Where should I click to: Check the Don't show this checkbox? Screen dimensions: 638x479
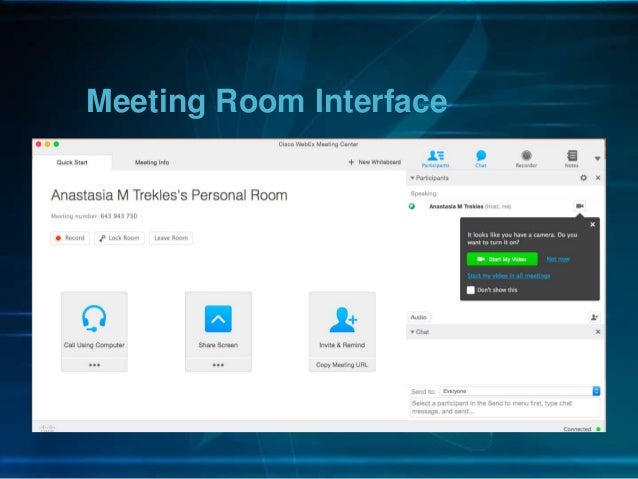(x=471, y=290)
